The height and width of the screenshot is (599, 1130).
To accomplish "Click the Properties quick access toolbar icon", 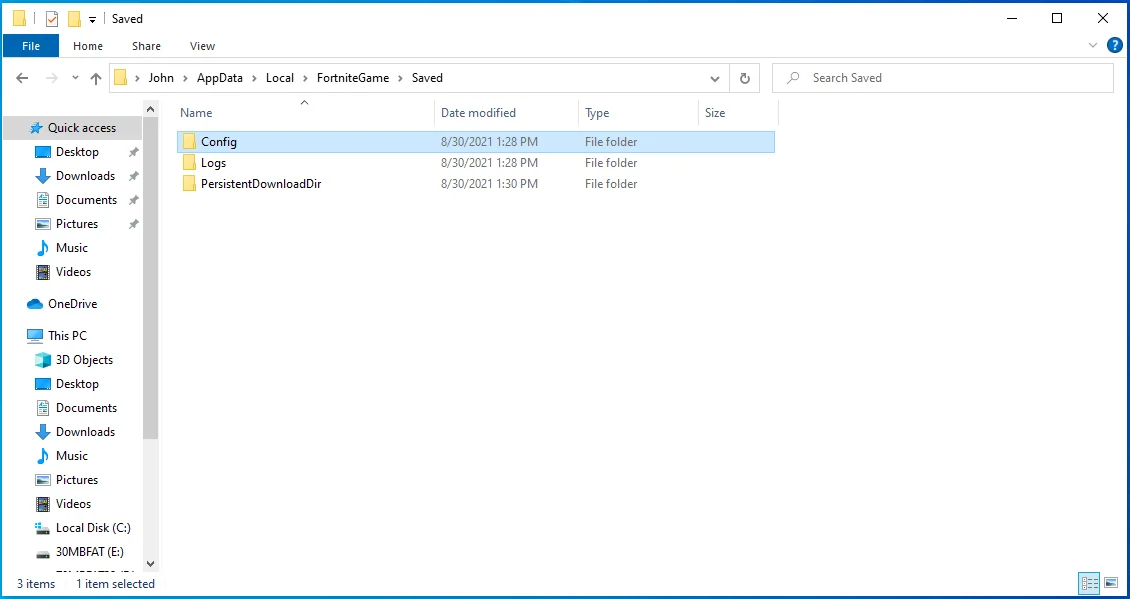I will (52, 19).
